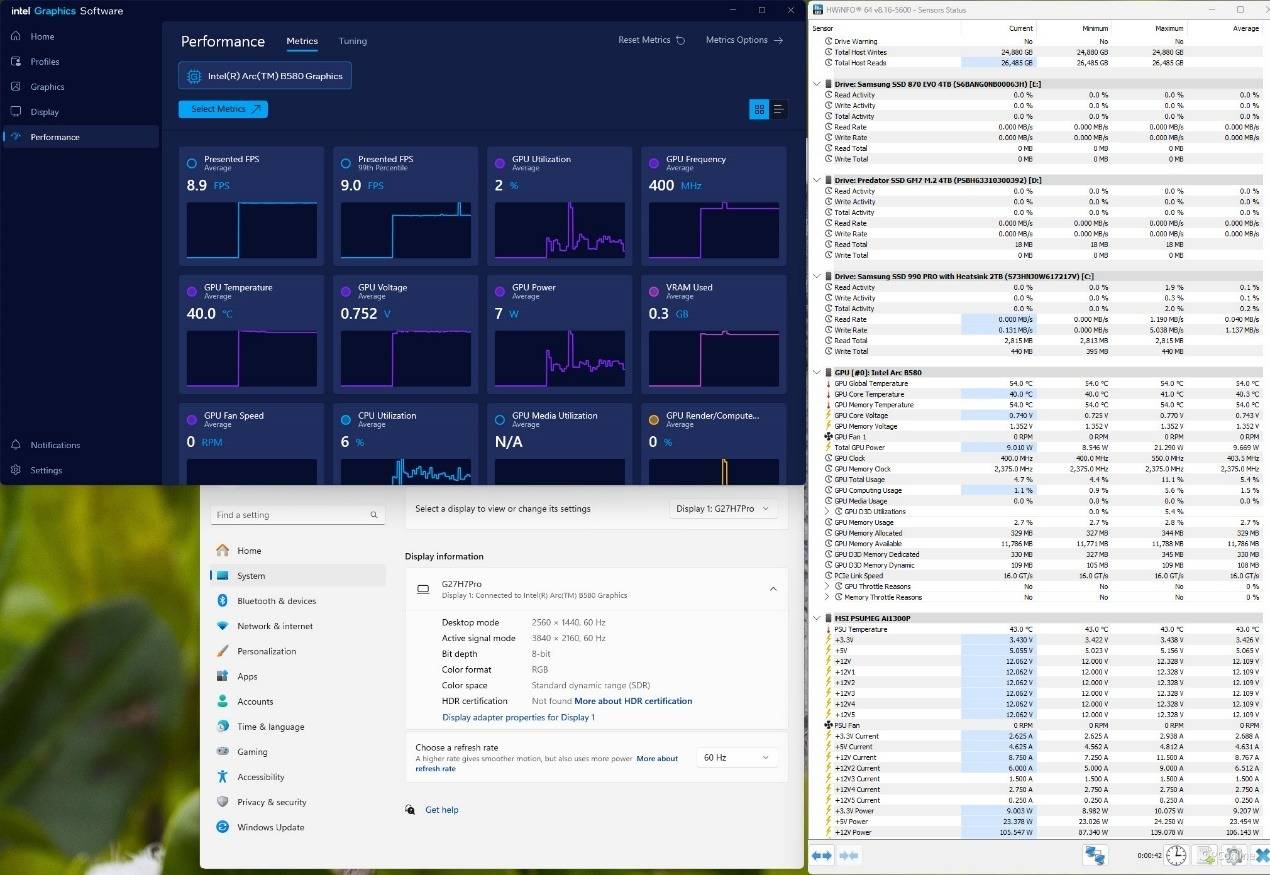
Task: Click the Reset Metrics icon
Action: (x=681, y=41)
